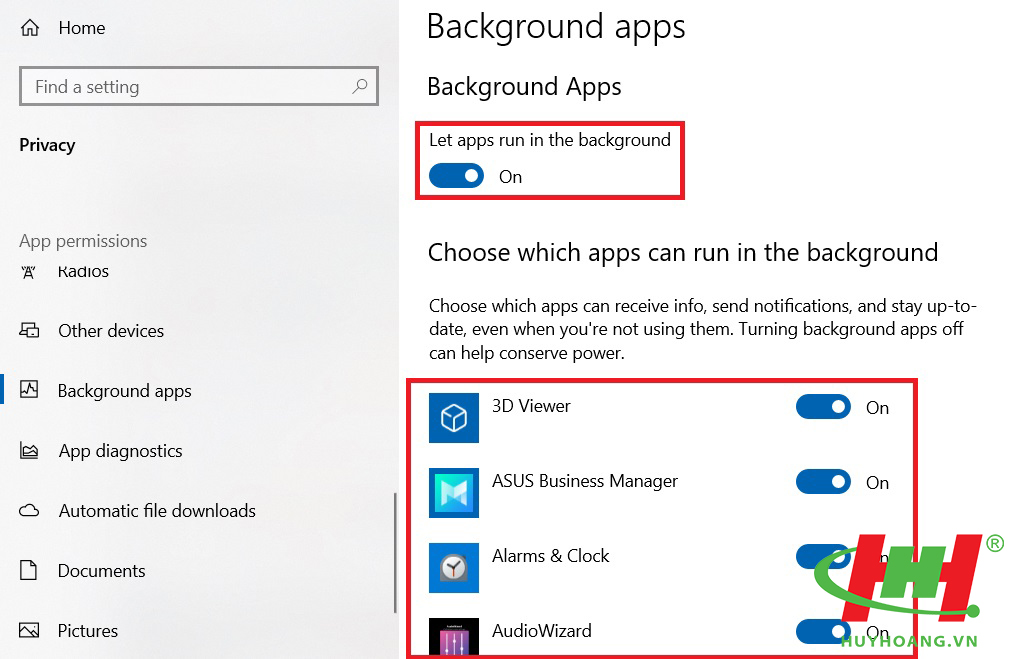
Task: Disable 3D Viewer background toggle
Action: coord(823,407)
